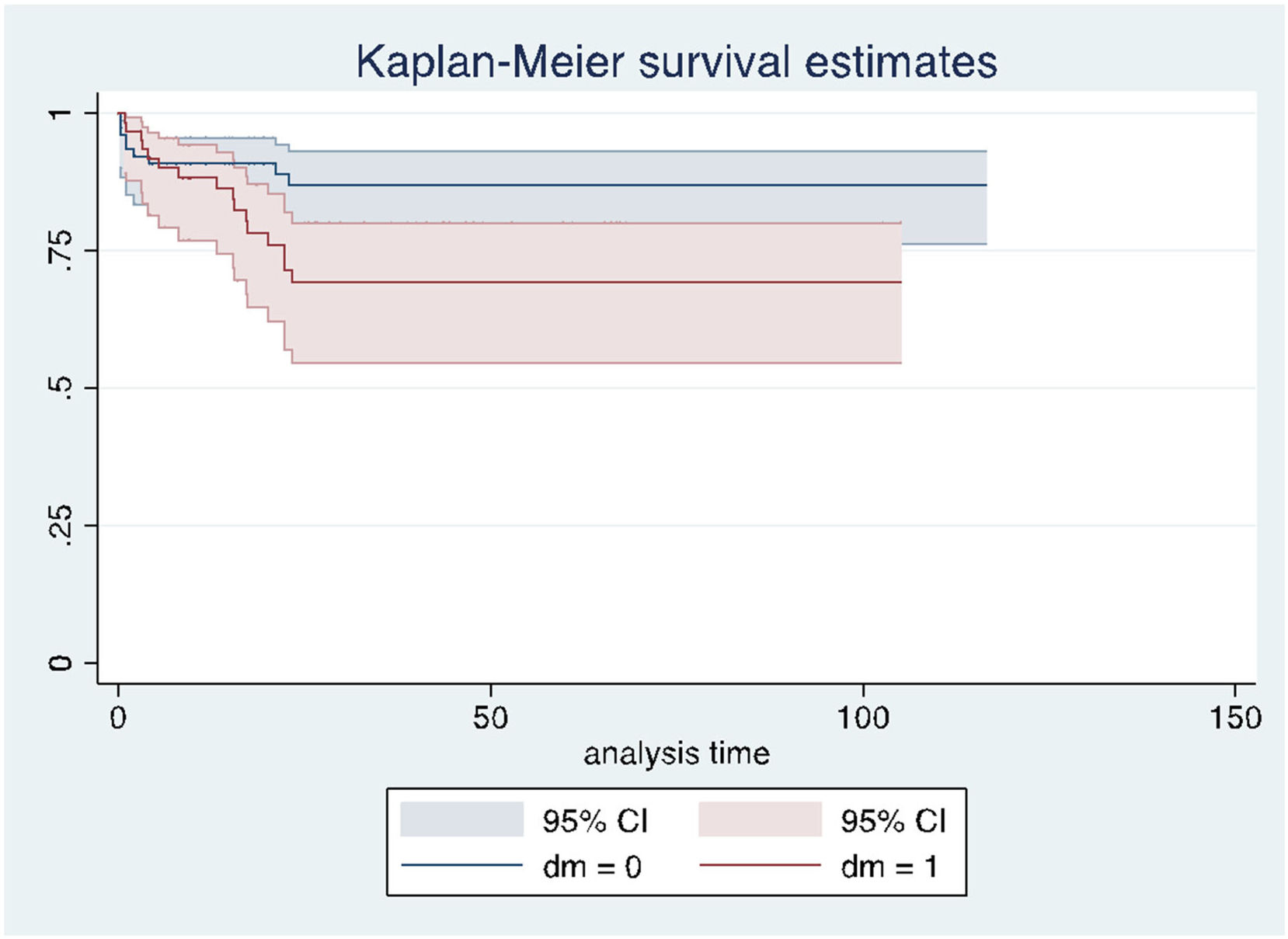Click the y-axis tick label .75
1288x939 pixels.
(61, 250)
